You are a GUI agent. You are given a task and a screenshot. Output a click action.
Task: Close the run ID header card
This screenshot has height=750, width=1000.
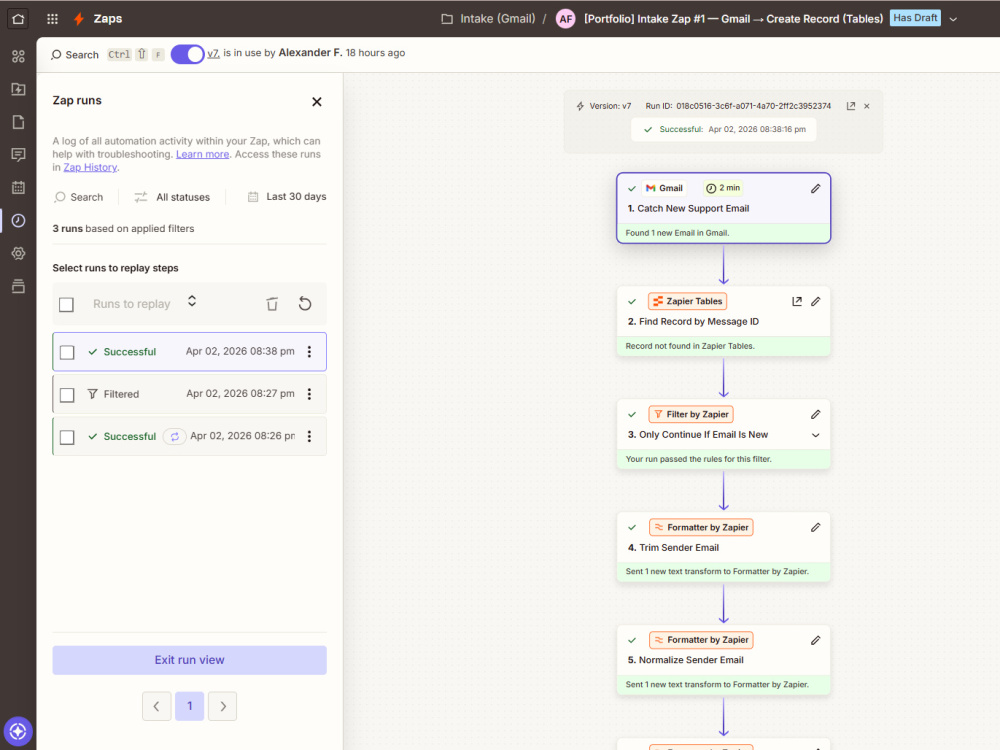pyautogui.click(x=867, y=106)
